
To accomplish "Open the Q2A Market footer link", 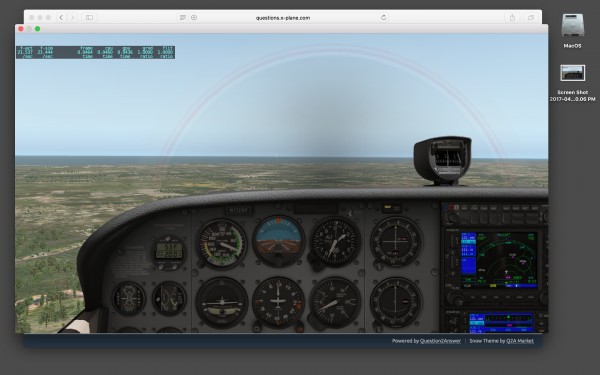I will point(520,341).
